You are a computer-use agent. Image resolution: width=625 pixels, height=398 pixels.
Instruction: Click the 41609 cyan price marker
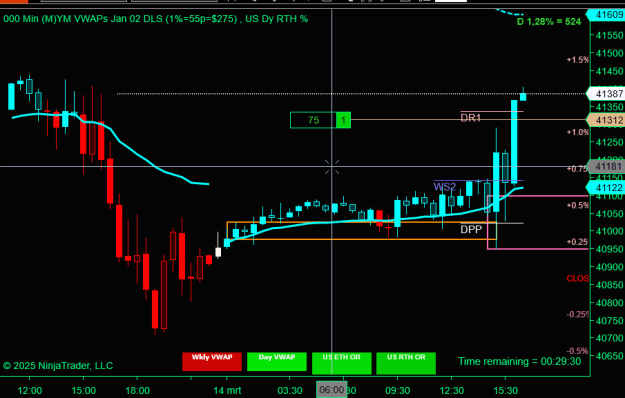coord(606,15)
